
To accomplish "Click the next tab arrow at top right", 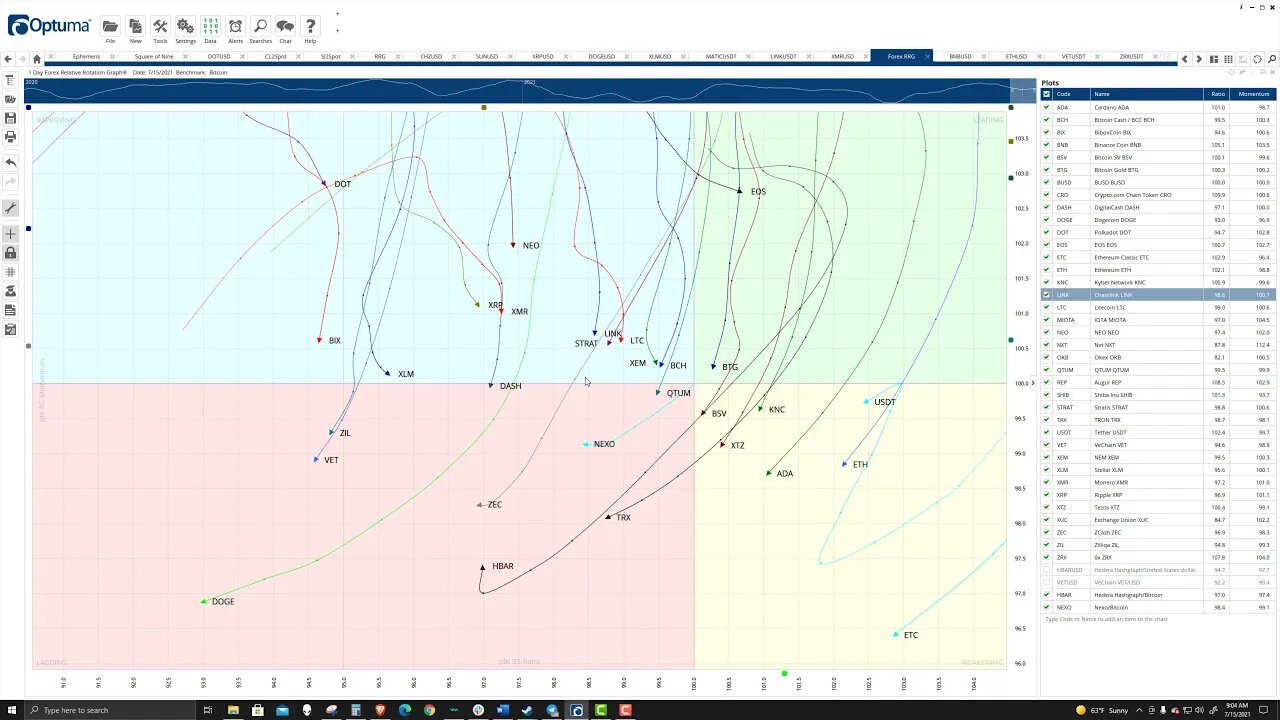I will [1199, 59].
